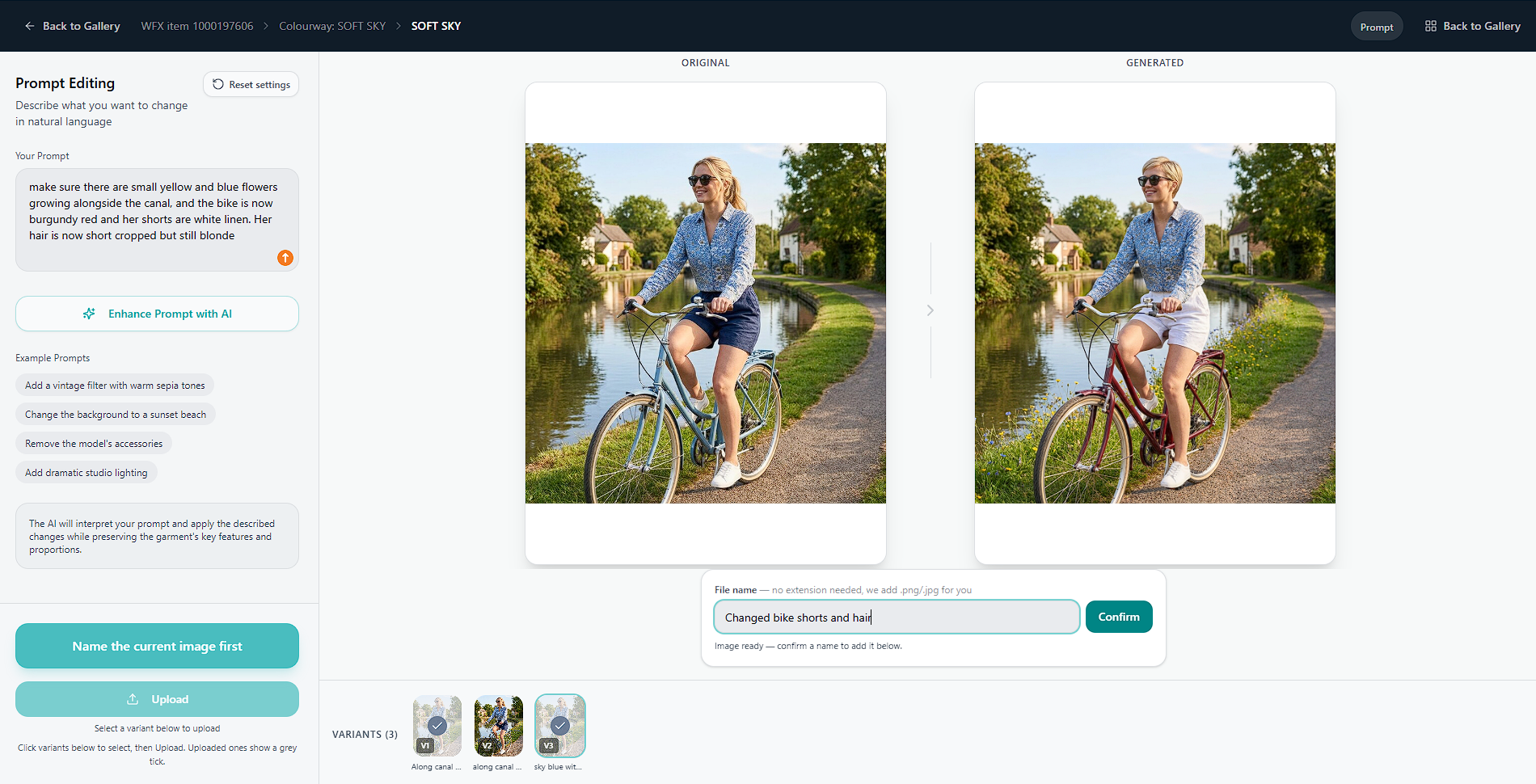Click the original image preview
The height and width of the screenshot is (784, 1536).
(x=706, y=323)
